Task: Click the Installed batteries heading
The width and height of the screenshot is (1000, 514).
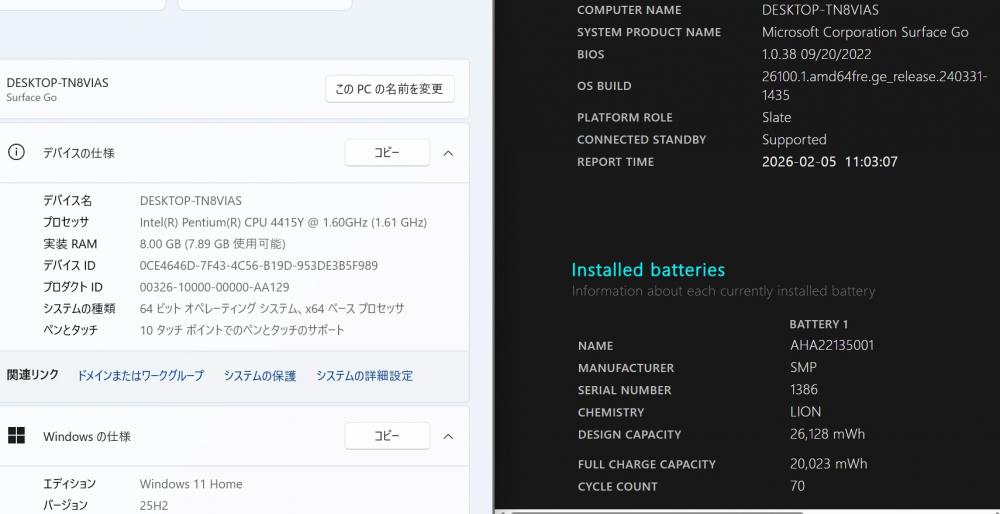Action: [x=648, y=270]
